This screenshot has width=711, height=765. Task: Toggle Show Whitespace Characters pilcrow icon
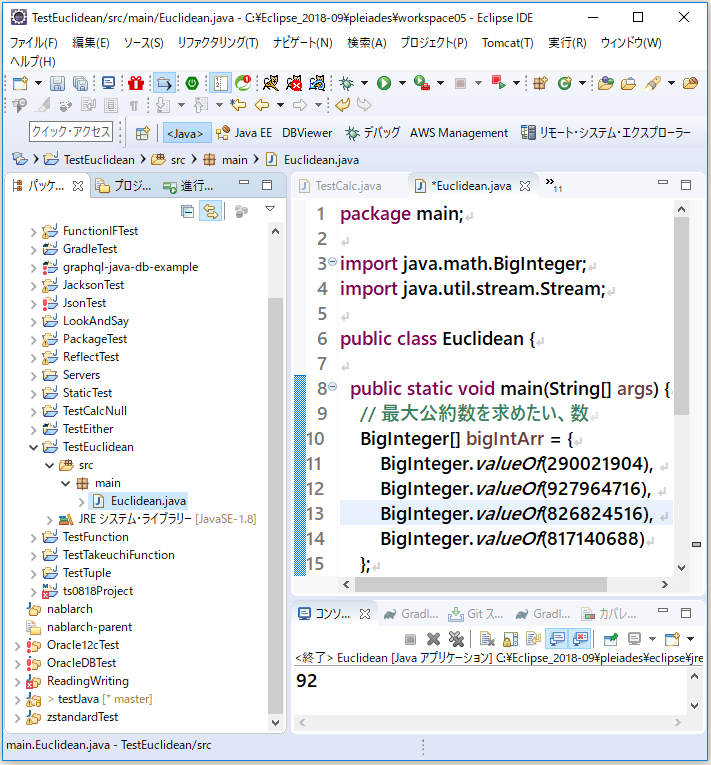tap(134, 105)
